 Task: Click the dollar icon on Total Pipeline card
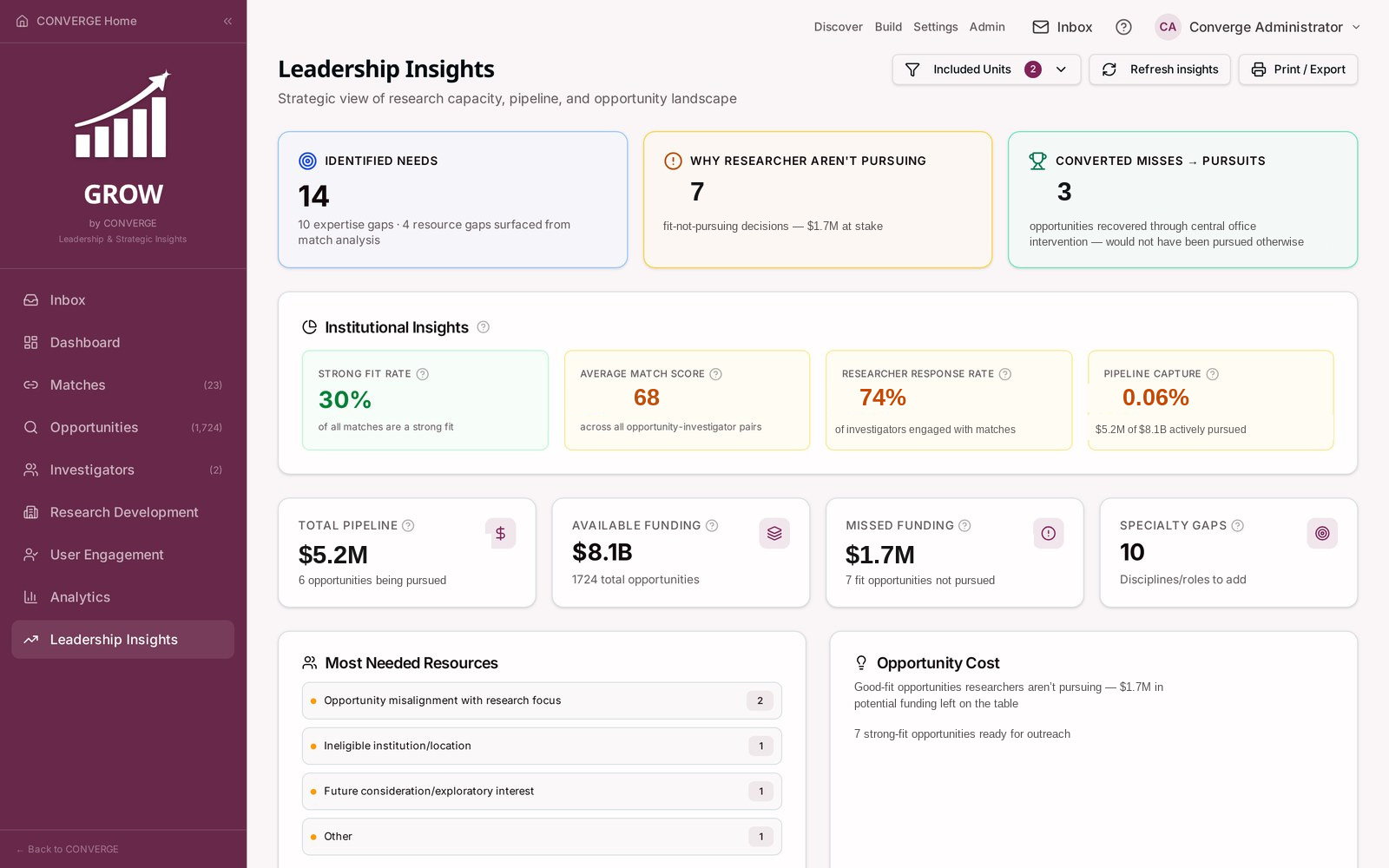[500, 533]
